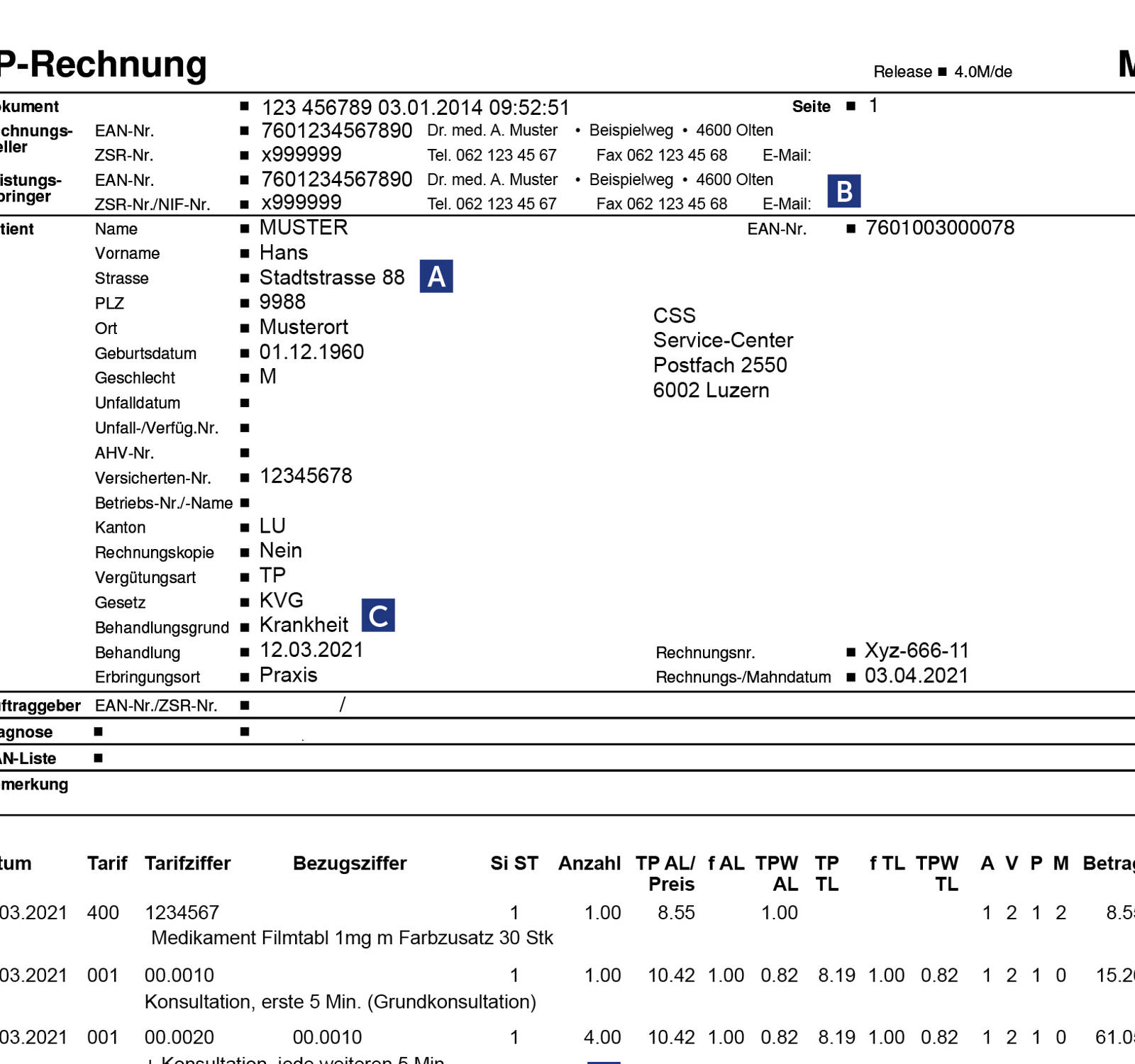Click the Rechnungskopie value "Nein"
The width and height of the screenshot is (1135, 1064).
pyautogui.click(x=281, y=550)
